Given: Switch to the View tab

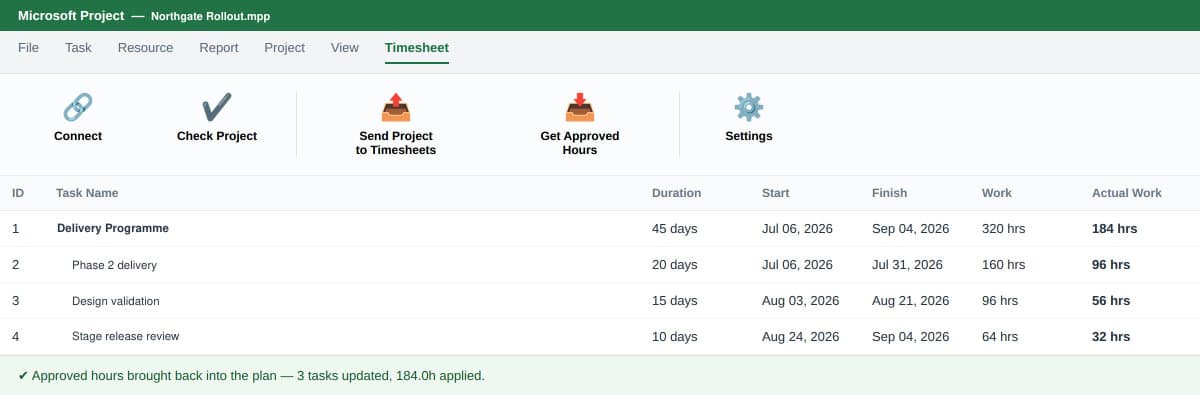Looking at the screenshot, I should pyautogui.click(x=344, y=47).
